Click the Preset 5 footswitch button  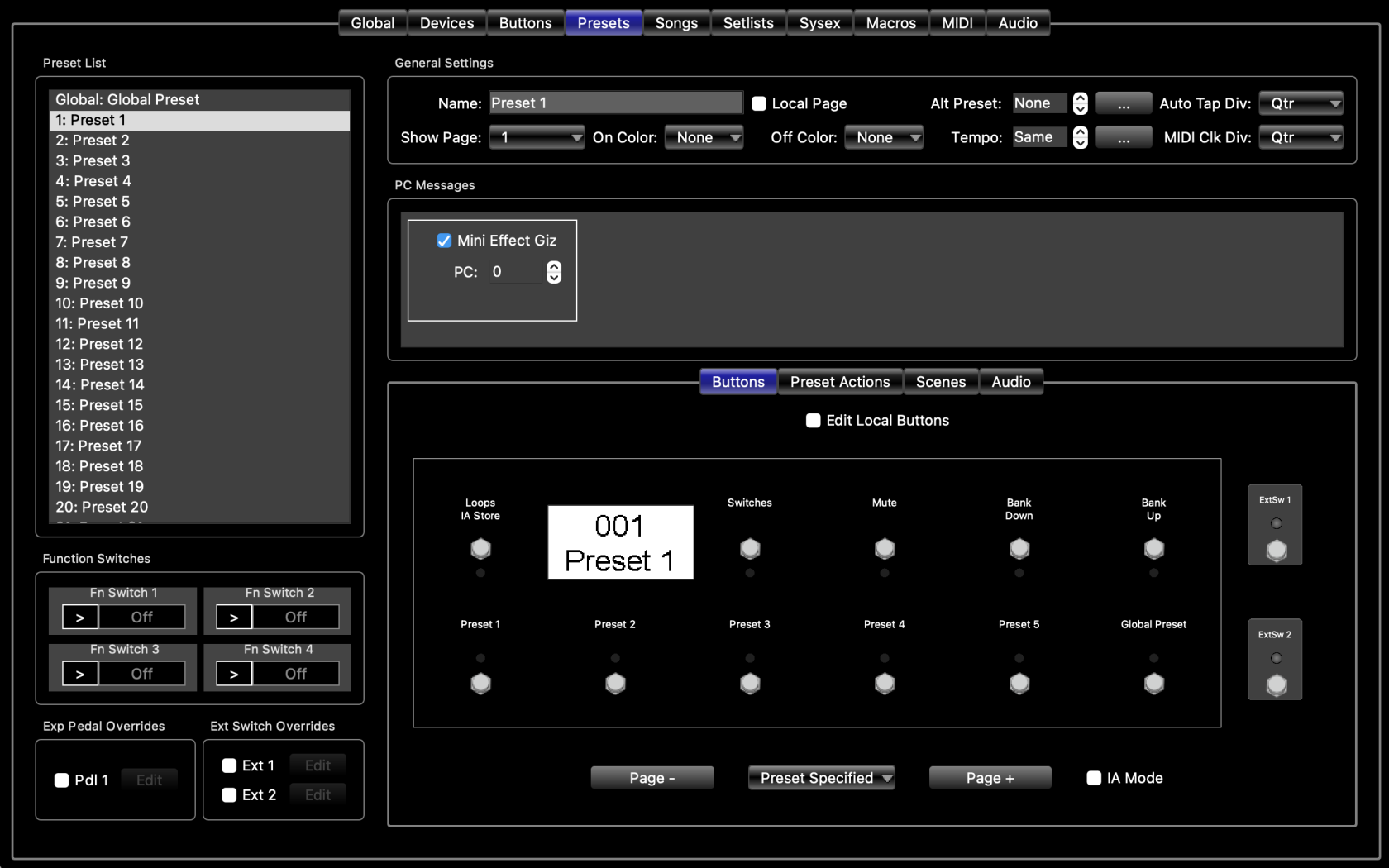(1019, 684)
